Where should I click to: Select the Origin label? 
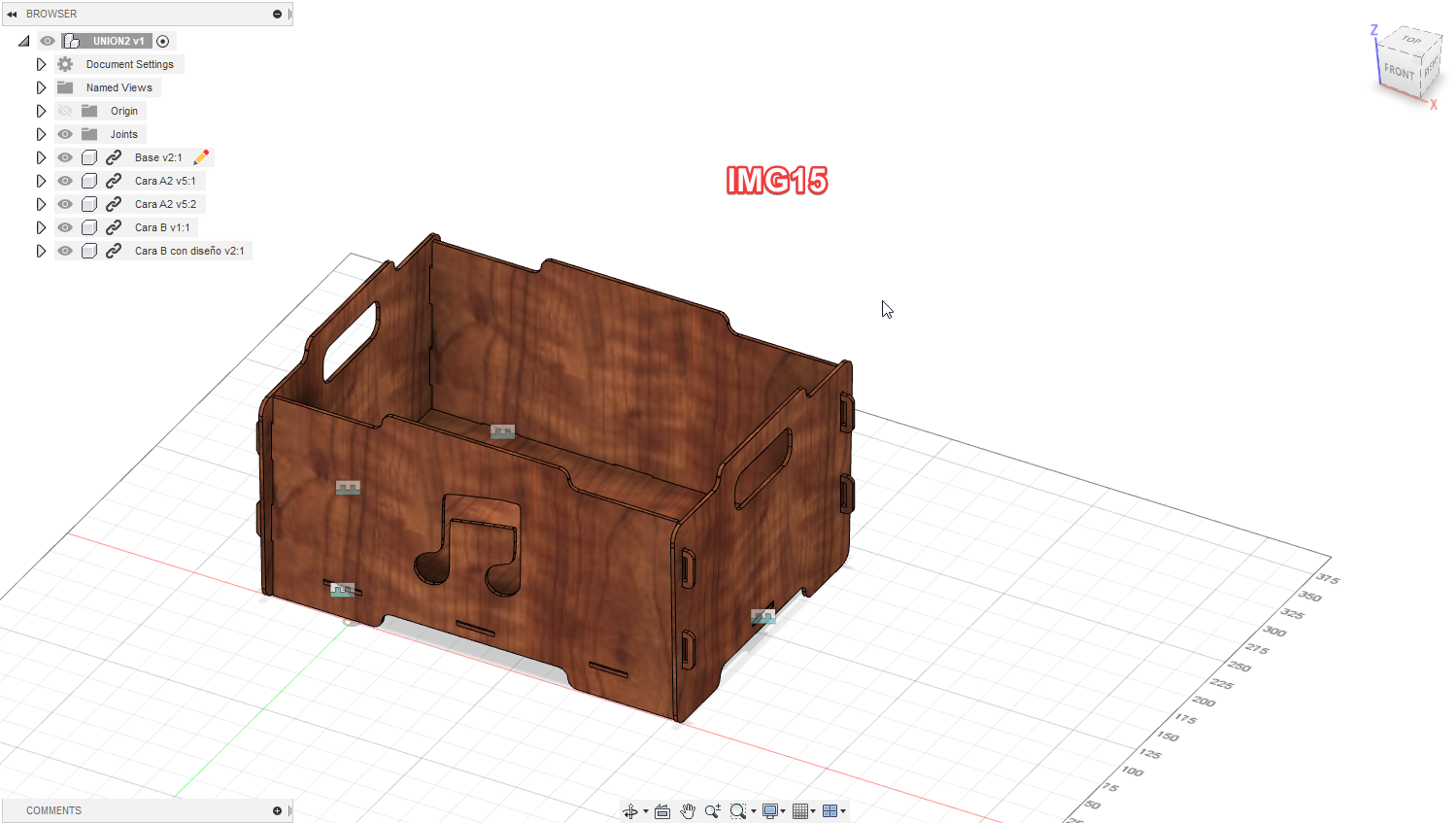point(124,111)
